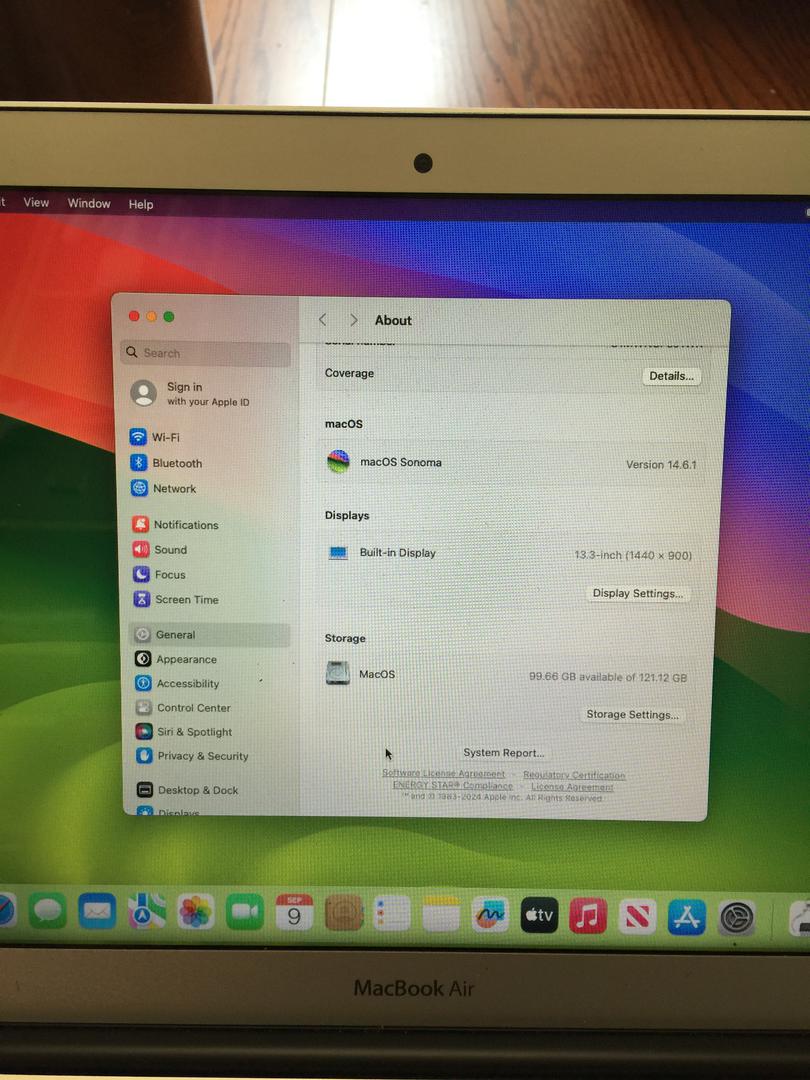
Task: Click the MacOS storage disk icon
Action: click(338, 674)
